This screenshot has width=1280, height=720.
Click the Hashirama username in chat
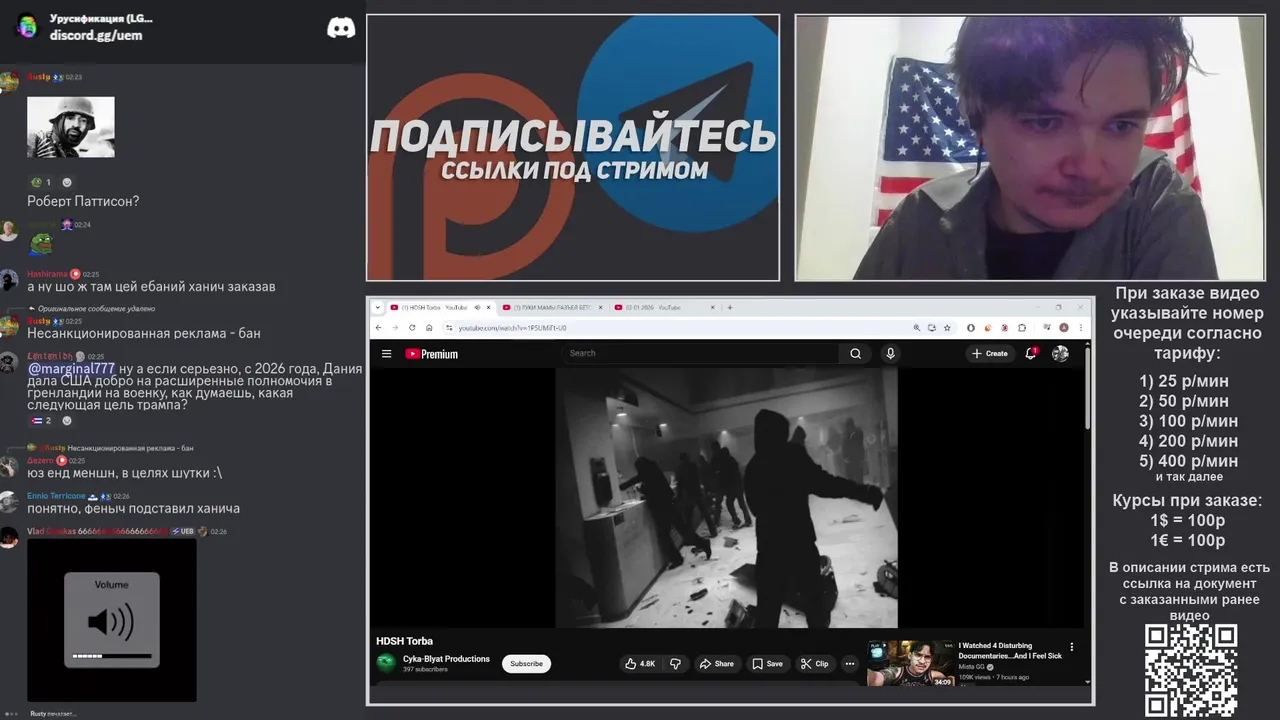(x=47, y=273)
